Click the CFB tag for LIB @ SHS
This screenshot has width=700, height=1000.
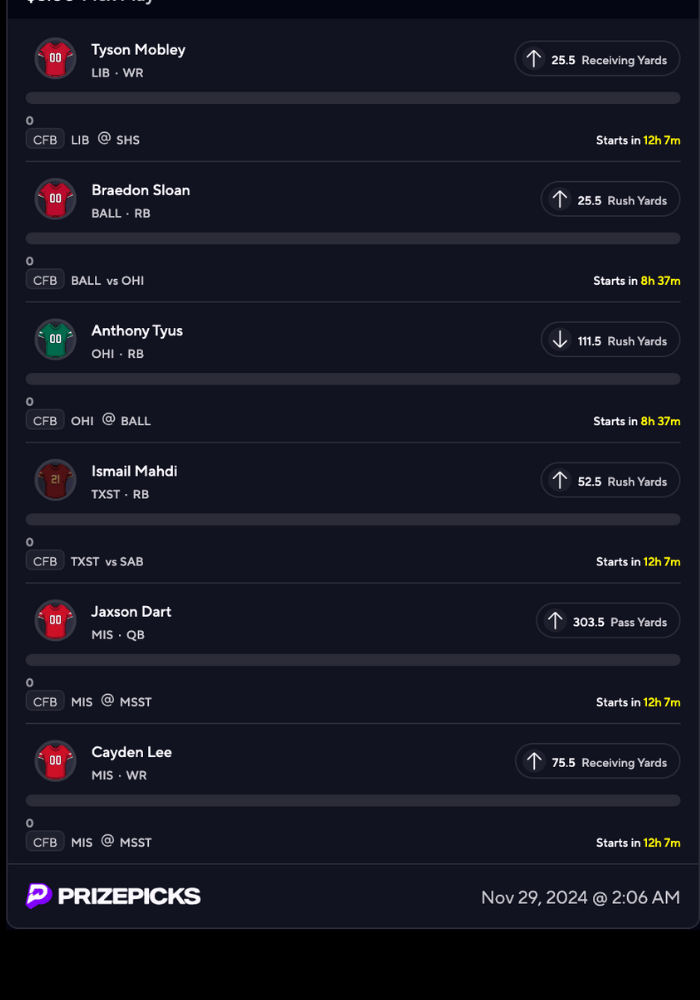[x=45, y=139]
